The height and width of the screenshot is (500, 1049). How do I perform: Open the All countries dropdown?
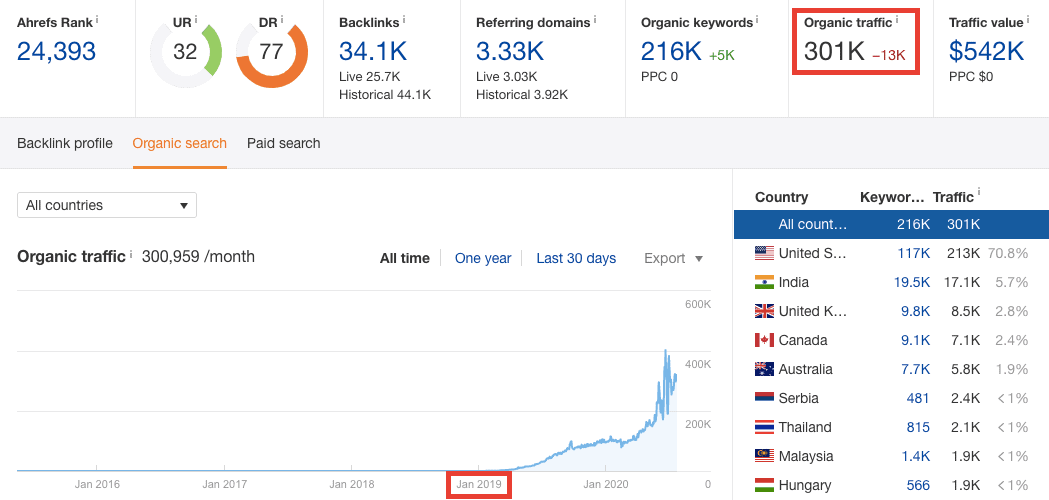click(107, 205)
